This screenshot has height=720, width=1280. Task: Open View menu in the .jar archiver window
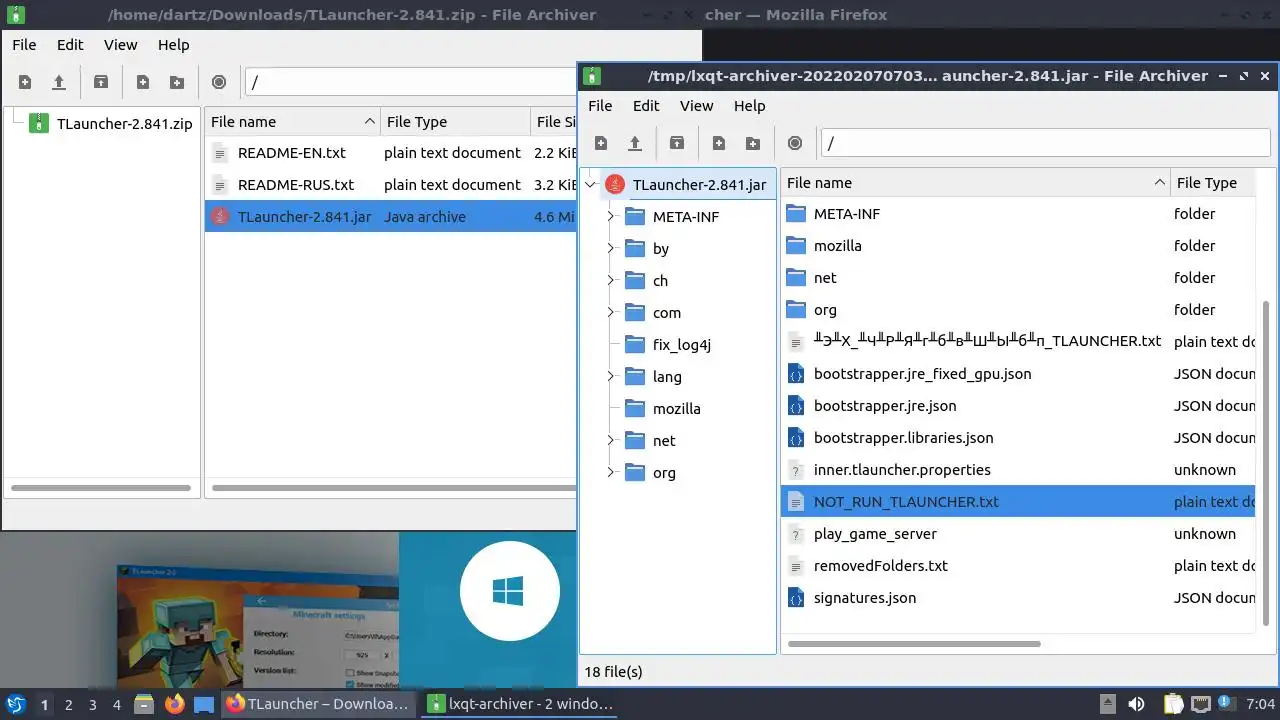696,106
